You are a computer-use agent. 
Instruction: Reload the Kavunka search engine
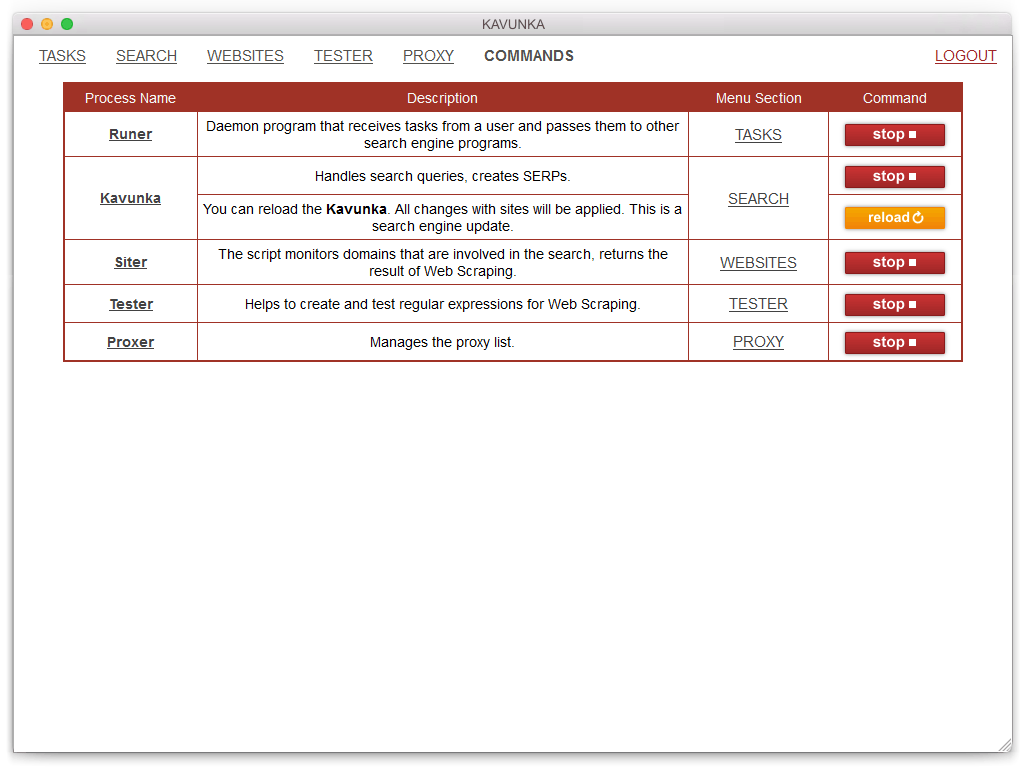click(894, 218)
